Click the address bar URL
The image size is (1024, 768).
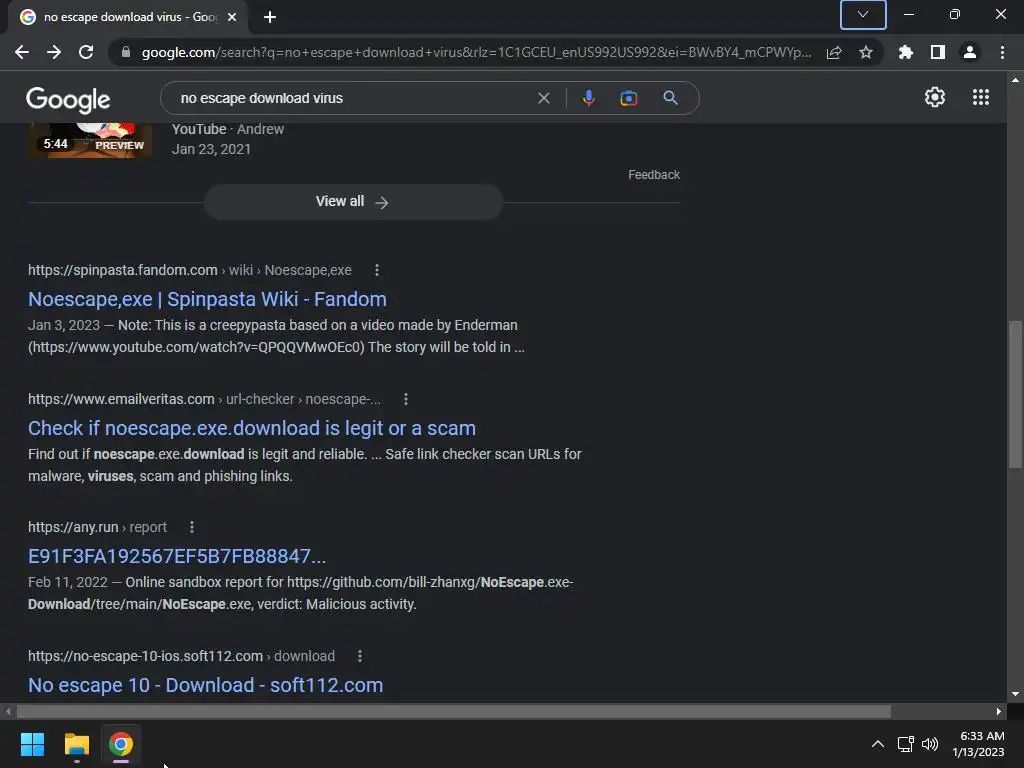476,52
